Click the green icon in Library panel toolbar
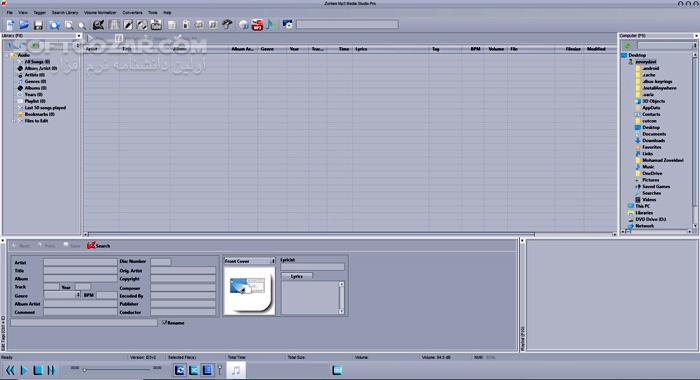The image size is (700, 380). pyautogui.click(x=33, y=46)
